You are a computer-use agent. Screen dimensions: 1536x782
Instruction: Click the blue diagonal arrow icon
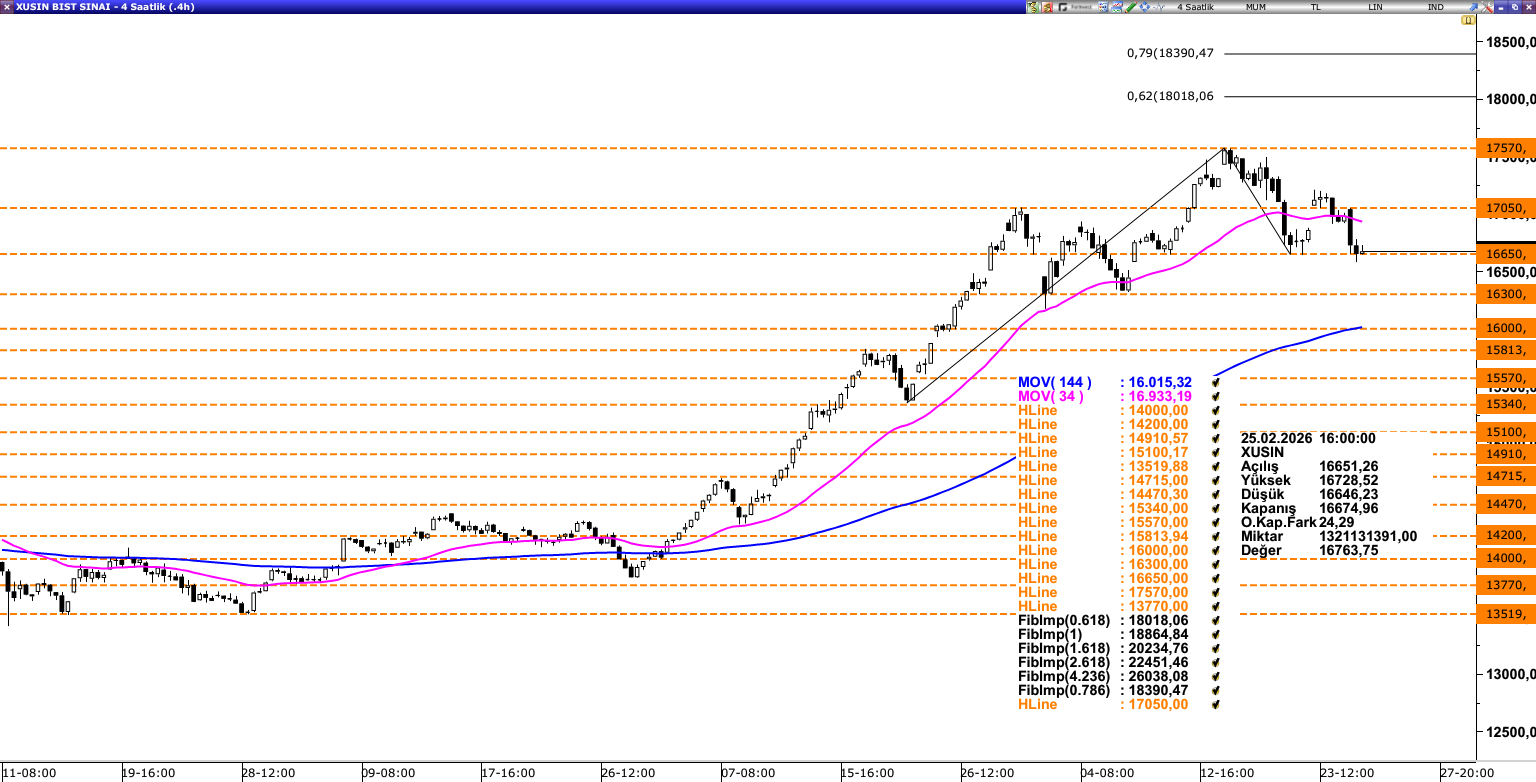pos(1473,7)
